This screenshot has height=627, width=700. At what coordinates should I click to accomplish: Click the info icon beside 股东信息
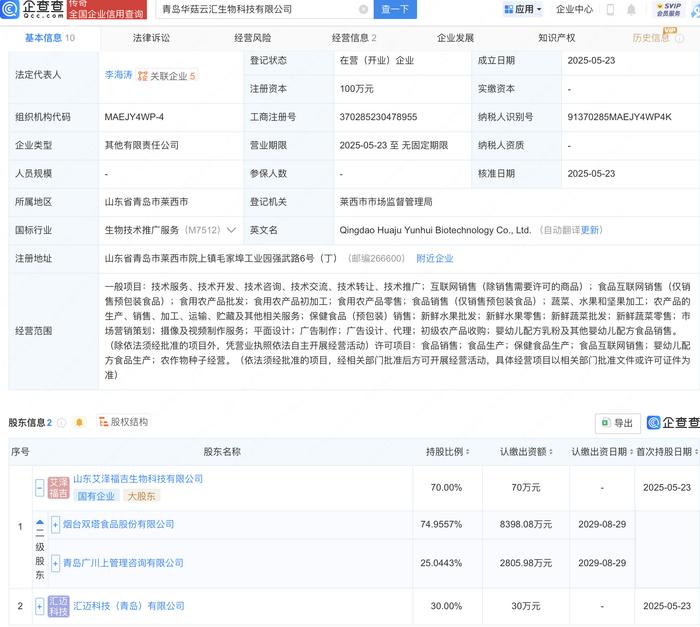pos(62,422)
